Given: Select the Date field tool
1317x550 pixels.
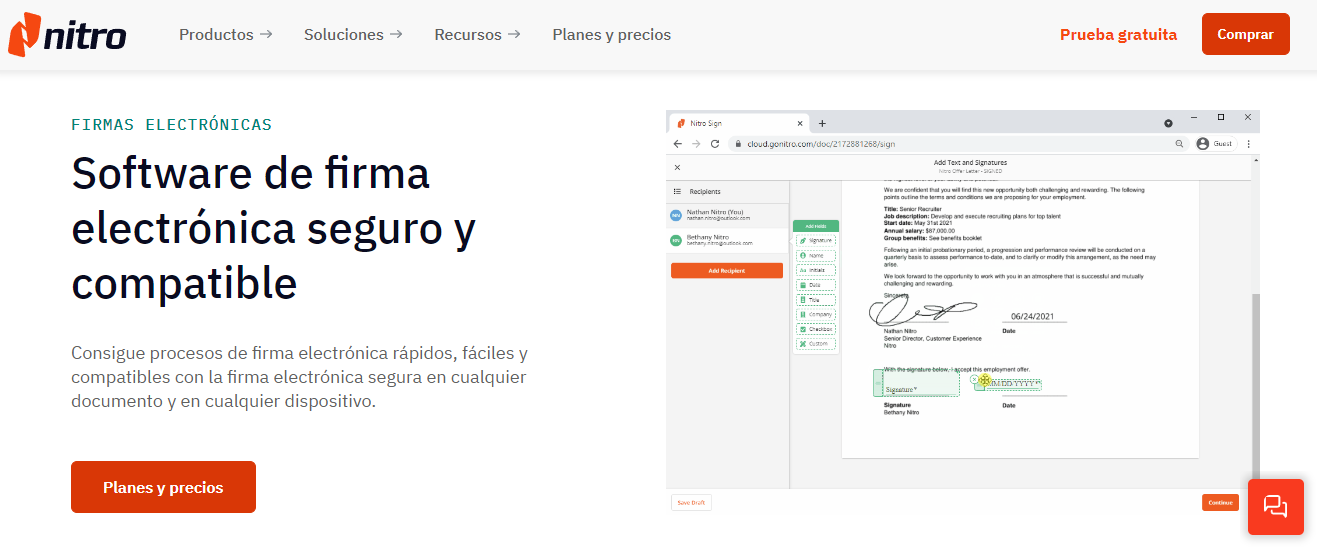Looking at the screenshot, I should tap(816, 285).
